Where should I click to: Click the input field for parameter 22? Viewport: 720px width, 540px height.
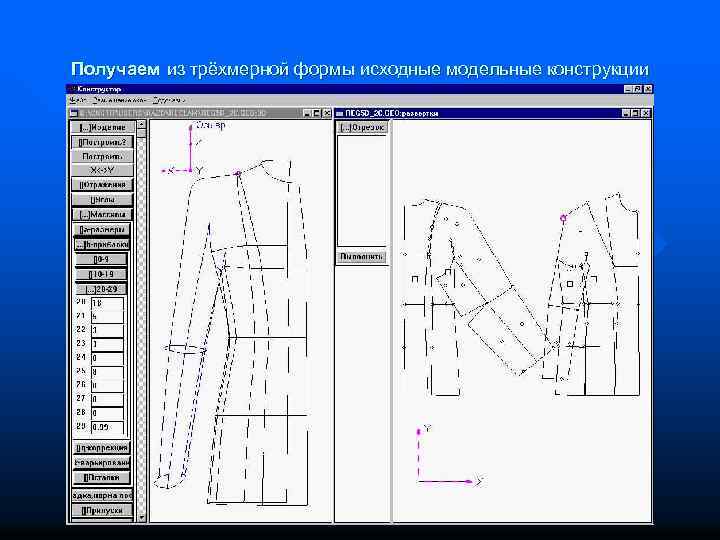point(107,331)
